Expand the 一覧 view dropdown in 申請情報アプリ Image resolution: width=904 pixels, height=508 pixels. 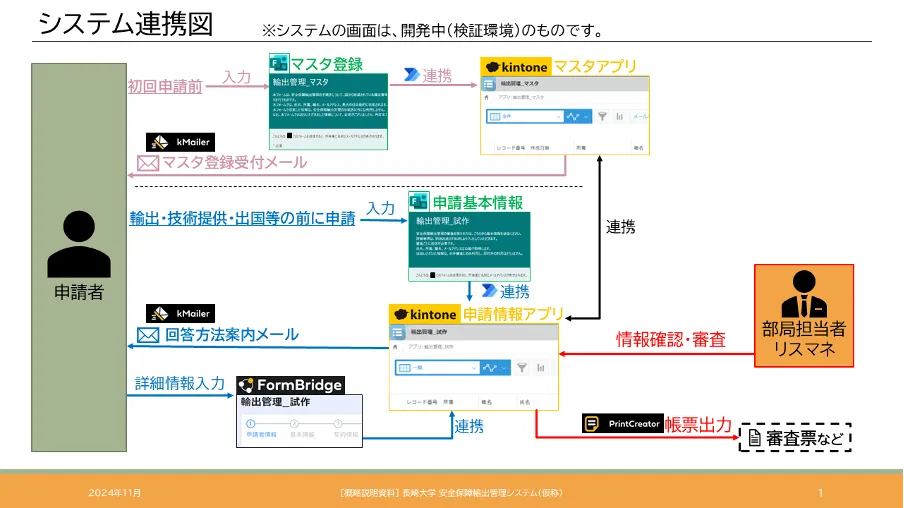pos(434,368)
